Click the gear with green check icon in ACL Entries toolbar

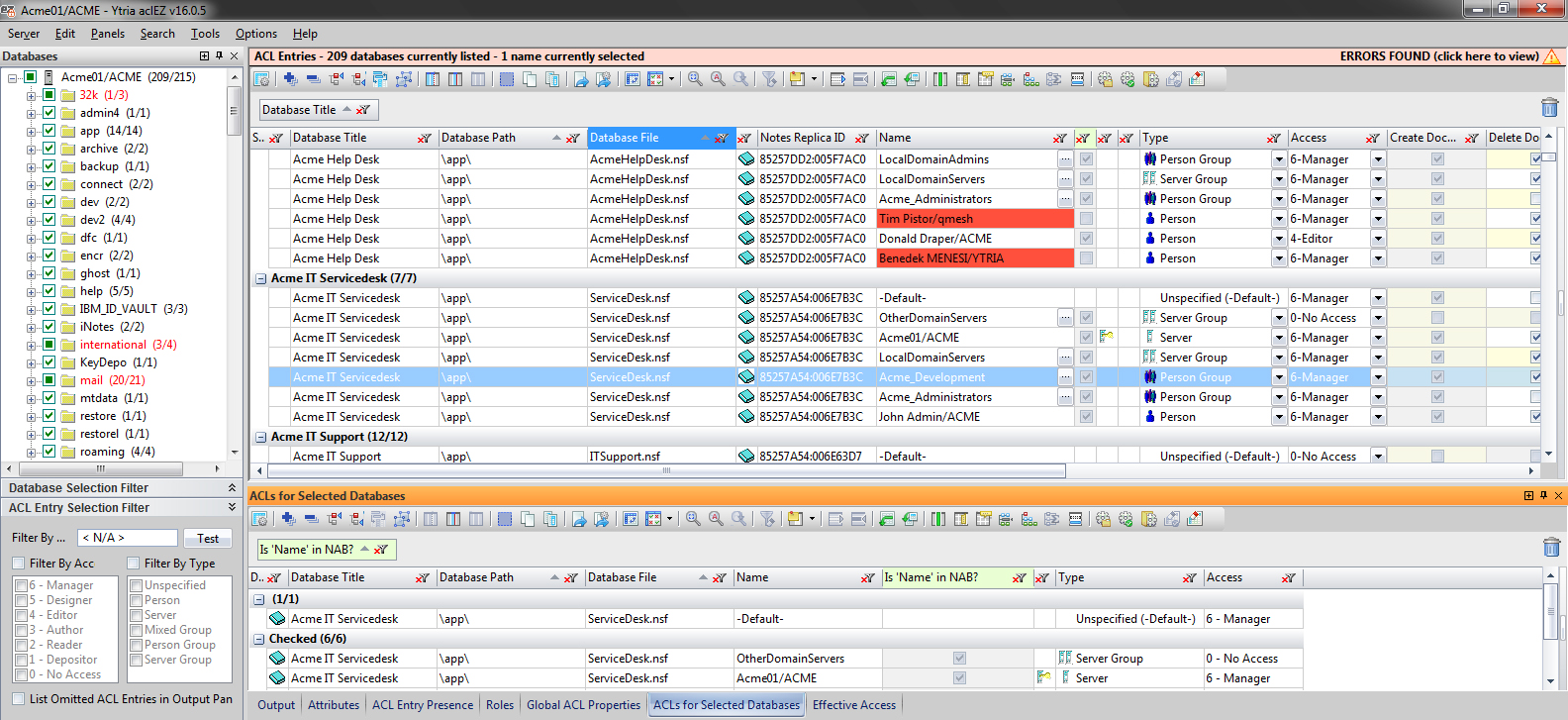coord(1127,79)
